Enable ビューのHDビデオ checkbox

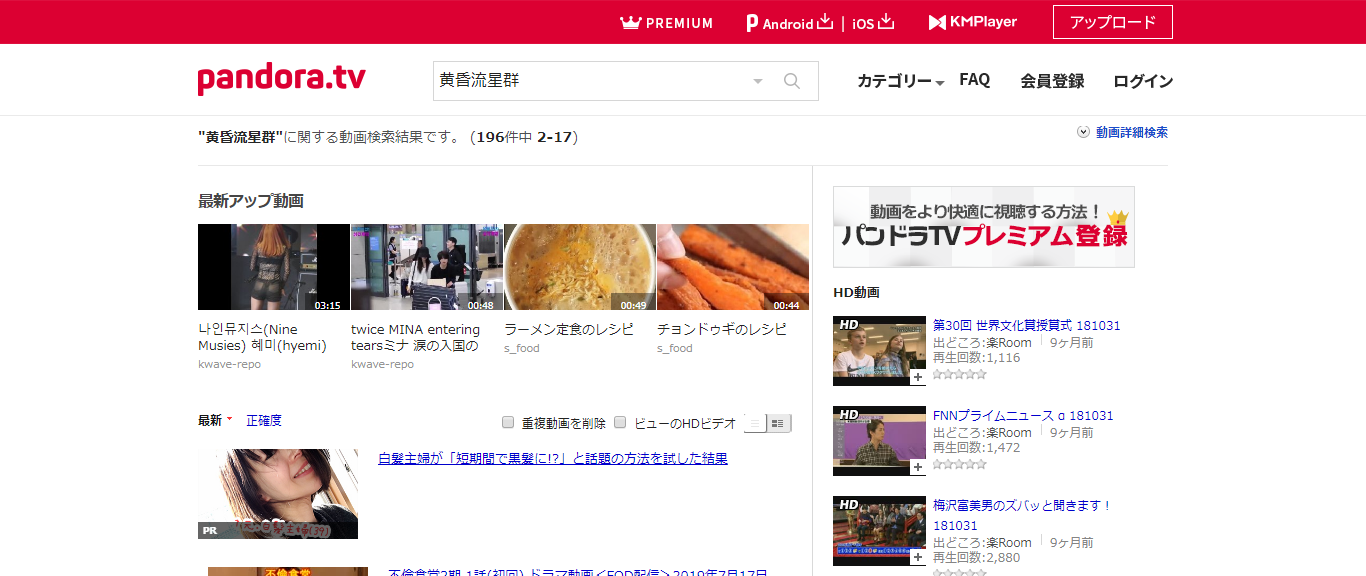click(x=620, y=422)
